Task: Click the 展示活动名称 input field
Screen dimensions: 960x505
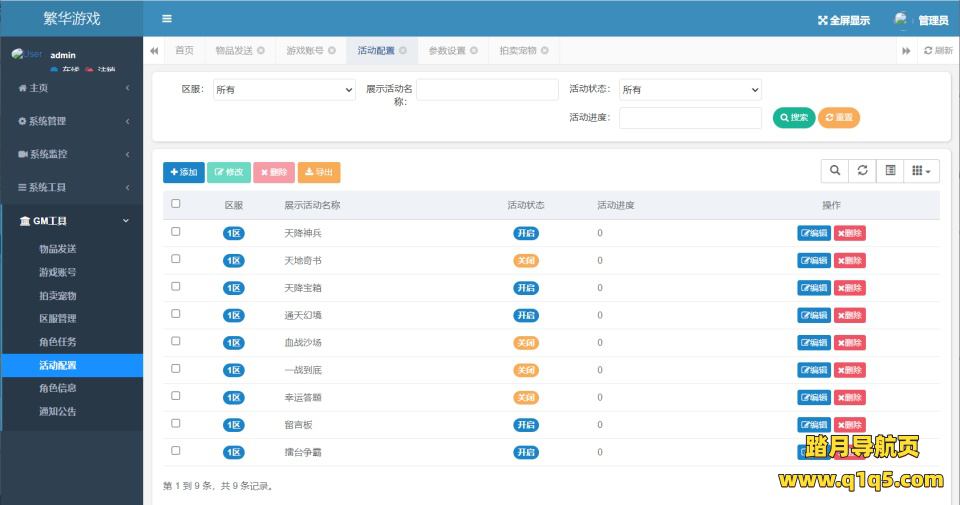Action: 487,90
